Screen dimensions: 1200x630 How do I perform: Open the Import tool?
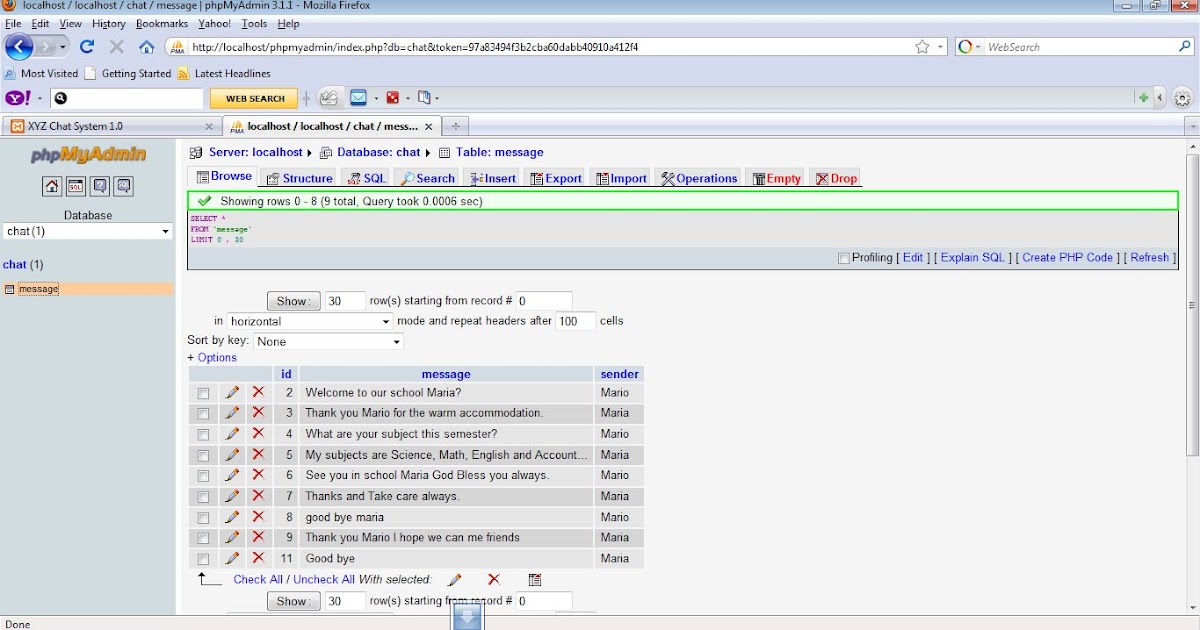[x=620, y=177]
